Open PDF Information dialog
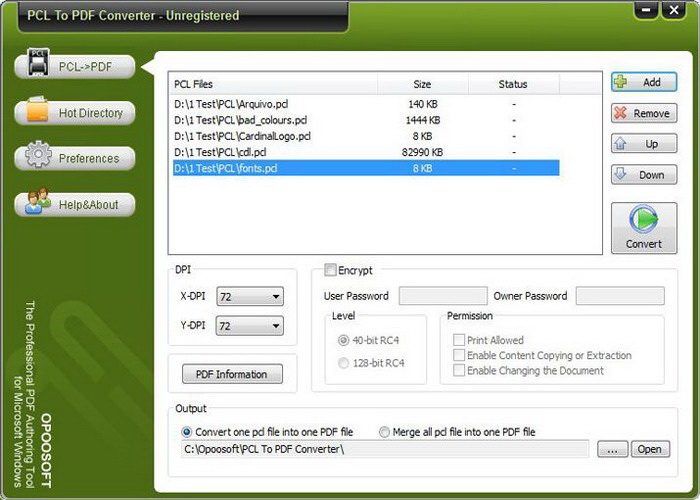The image size is (700, 500). [232, 374]
